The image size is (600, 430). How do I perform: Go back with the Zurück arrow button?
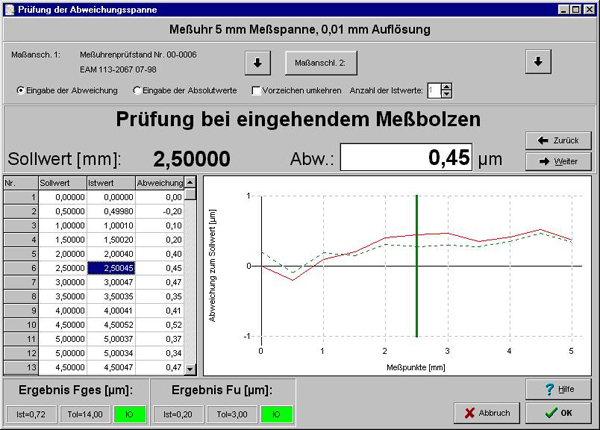(x=558, y=140)
